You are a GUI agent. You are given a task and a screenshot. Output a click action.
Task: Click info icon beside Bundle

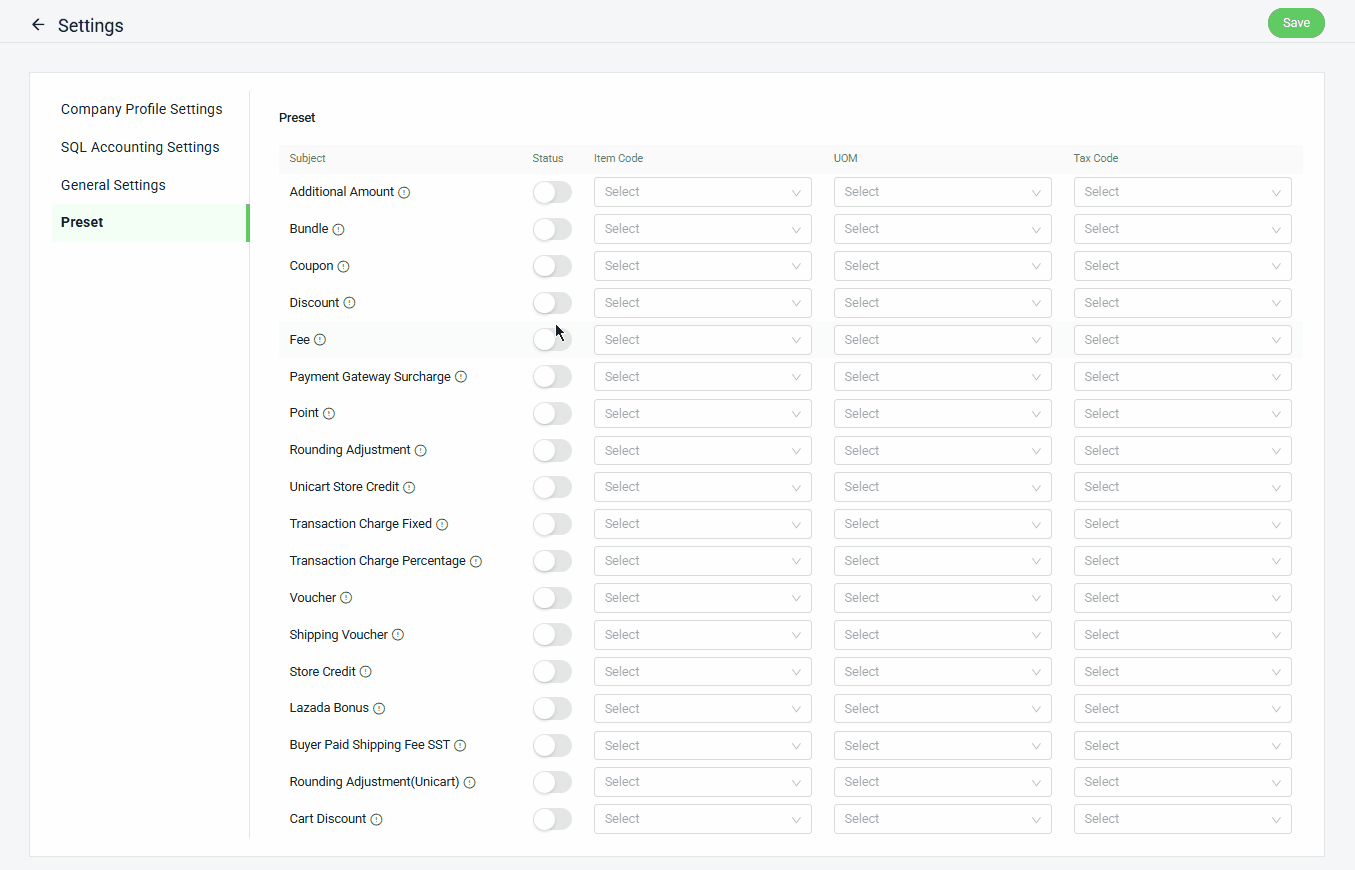(x=338, y=229)
